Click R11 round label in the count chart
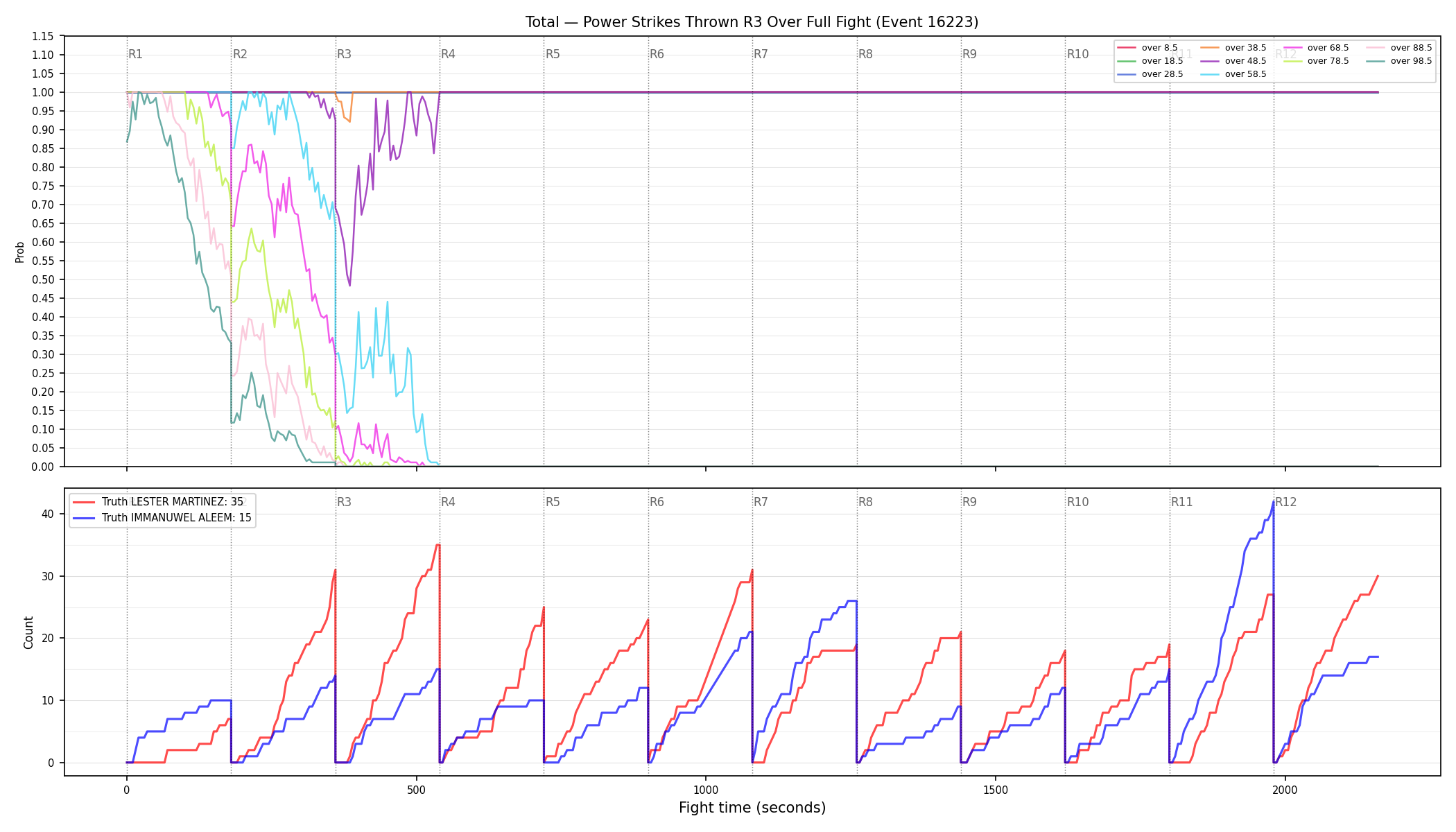 (1182, 502)
